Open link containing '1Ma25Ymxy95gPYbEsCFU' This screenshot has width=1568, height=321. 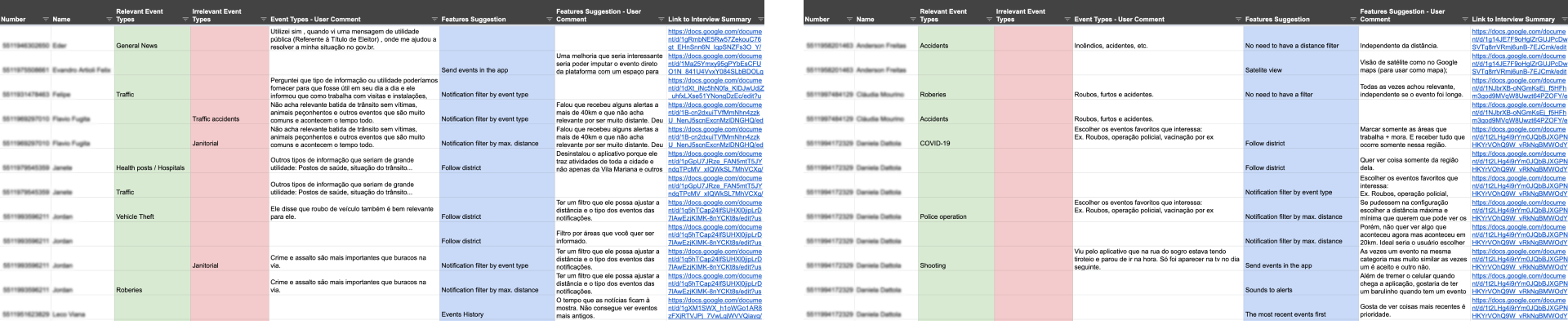coord(715,64)
